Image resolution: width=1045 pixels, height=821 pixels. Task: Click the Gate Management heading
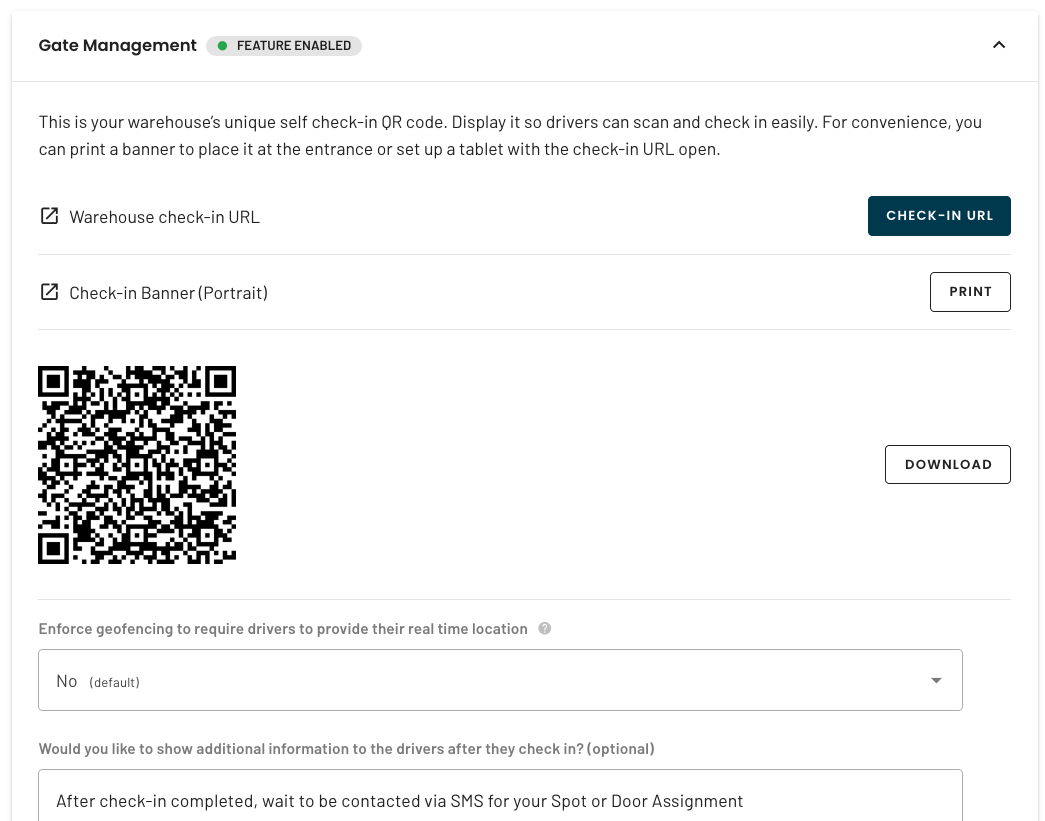tap(118, 45)
